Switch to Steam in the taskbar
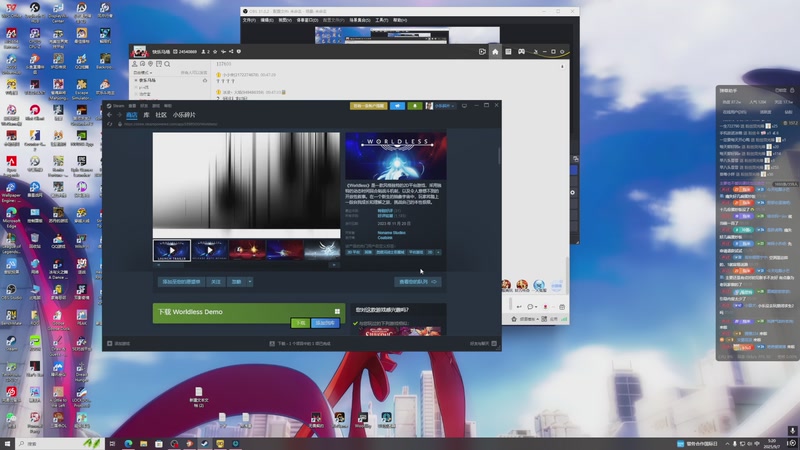 coord(205,444)
